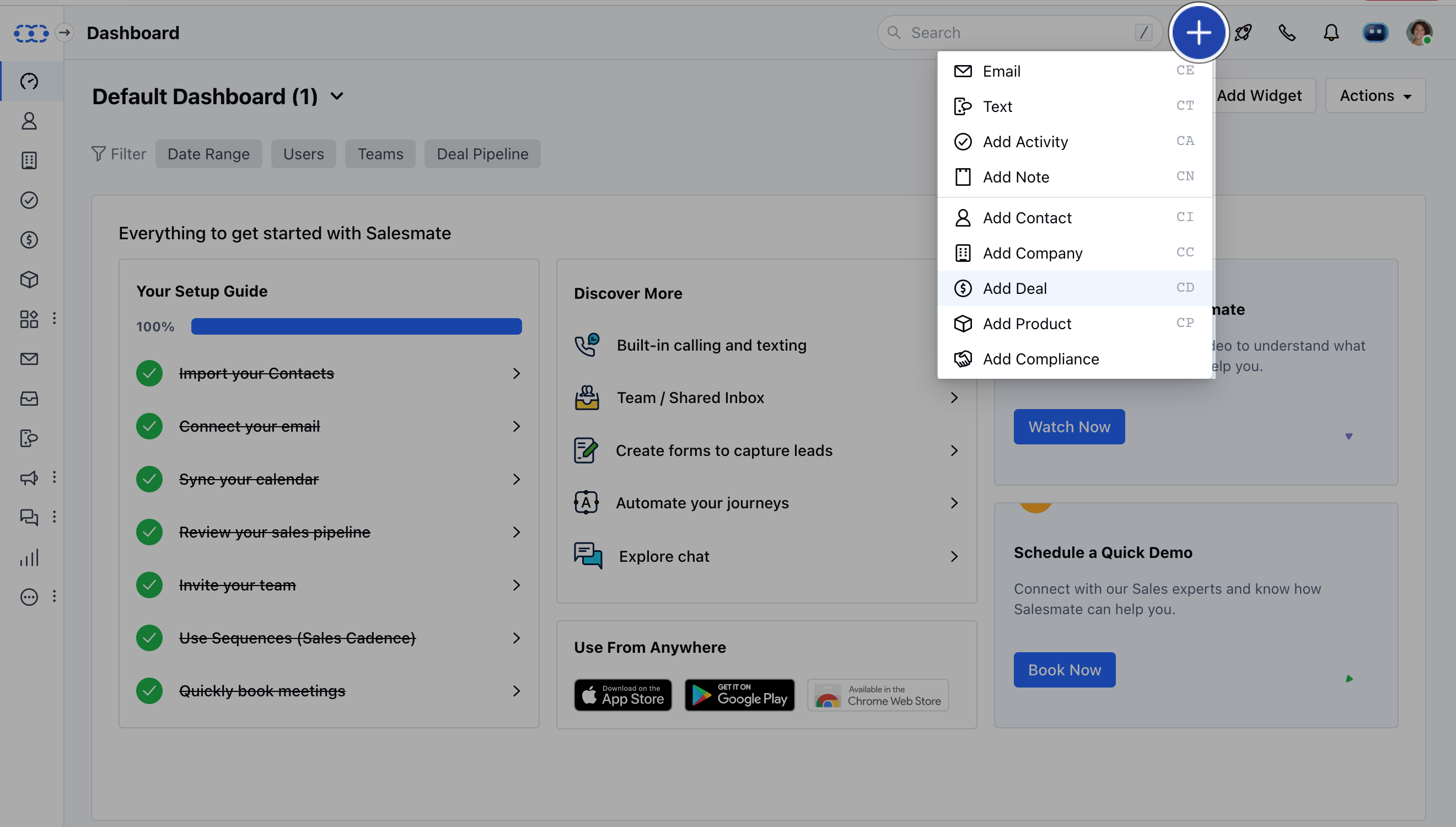Open Contacts person icon in sidebar
The width and height of the screenshot is (1456, 827).
pyautogui.click(x=30, y=120)
